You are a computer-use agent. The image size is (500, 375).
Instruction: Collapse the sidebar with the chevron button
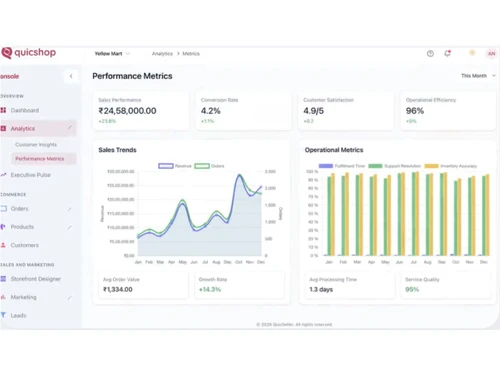coord(71,76)
